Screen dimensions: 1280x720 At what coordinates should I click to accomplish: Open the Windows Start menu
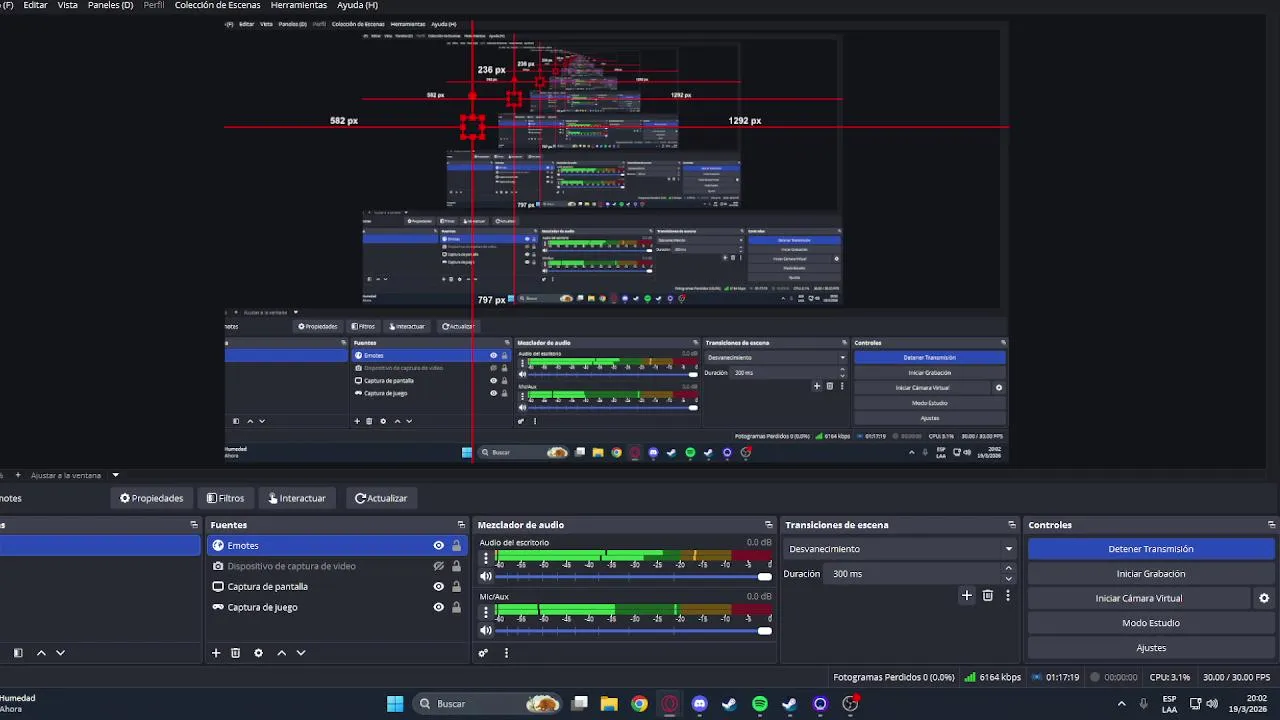point(395,704)
